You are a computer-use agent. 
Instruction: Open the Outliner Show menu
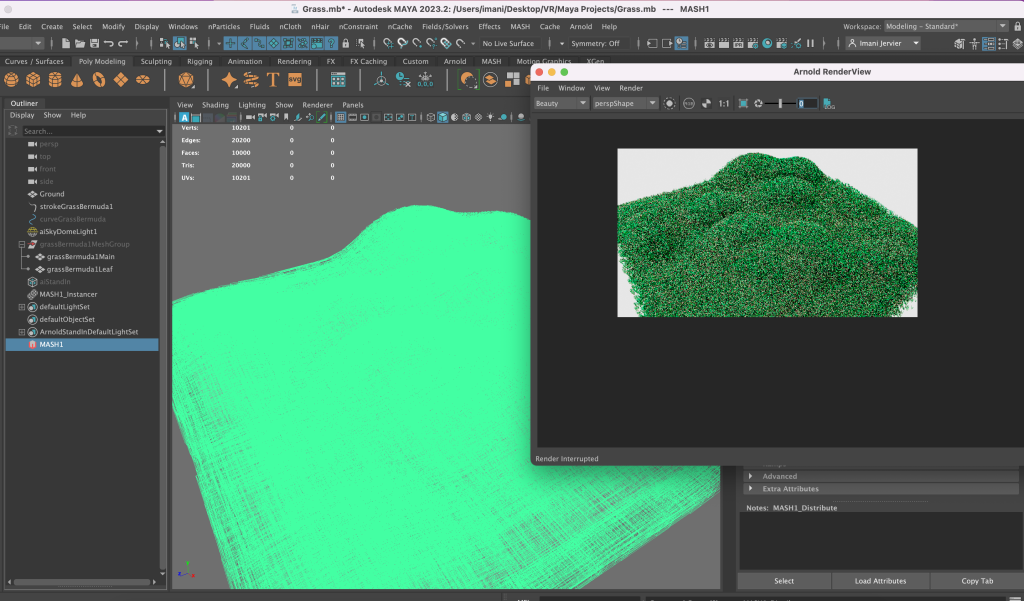(x=52, y=115)
